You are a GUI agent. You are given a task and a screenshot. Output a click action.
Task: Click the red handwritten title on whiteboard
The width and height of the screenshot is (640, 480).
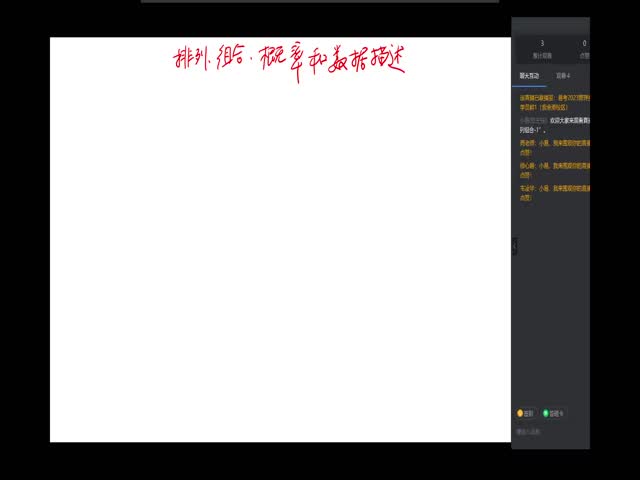[289, 62]
